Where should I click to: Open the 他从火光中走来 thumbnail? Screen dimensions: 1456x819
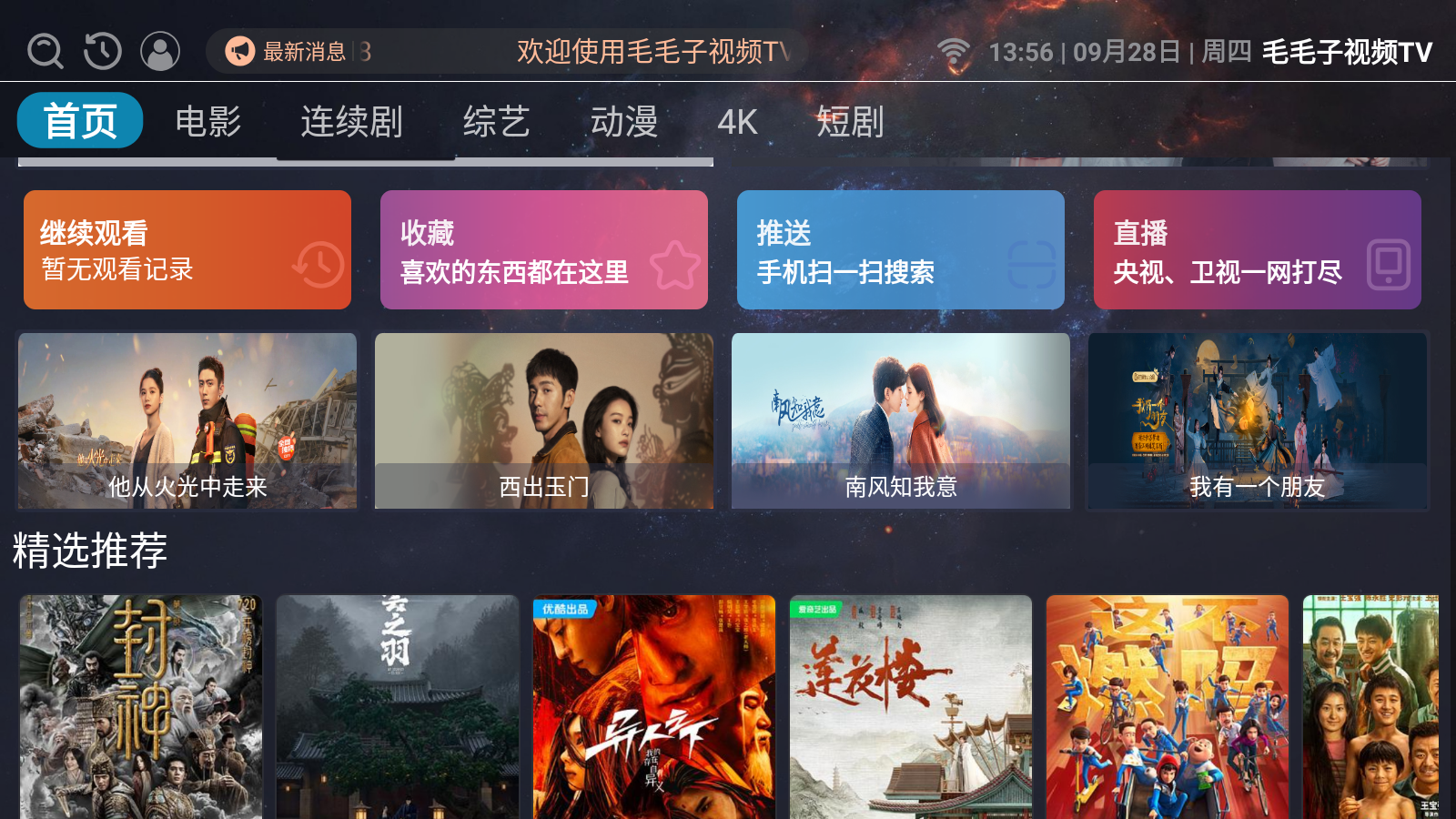[187, 420]
